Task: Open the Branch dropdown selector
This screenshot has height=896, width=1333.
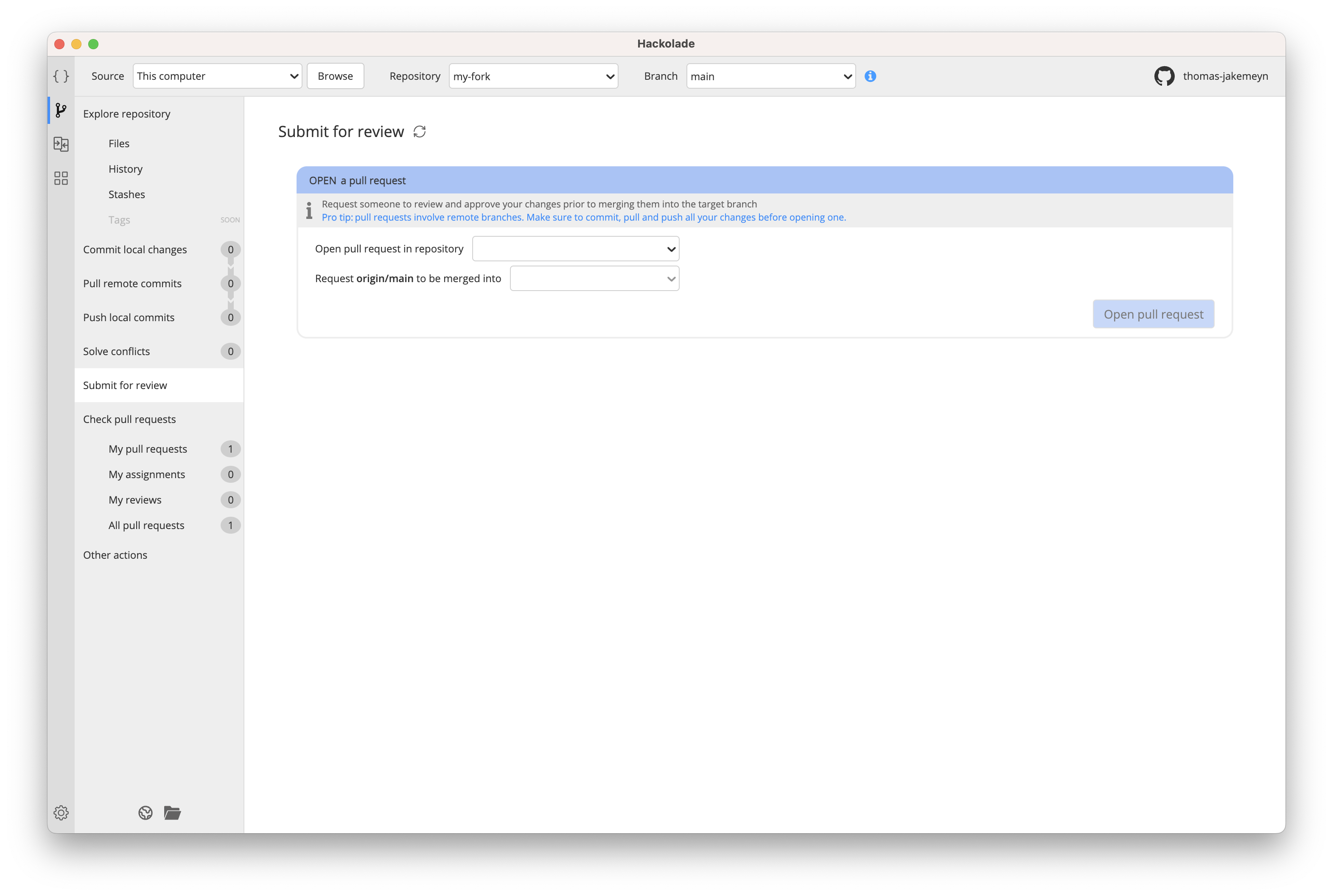Action: click(769, 75)
